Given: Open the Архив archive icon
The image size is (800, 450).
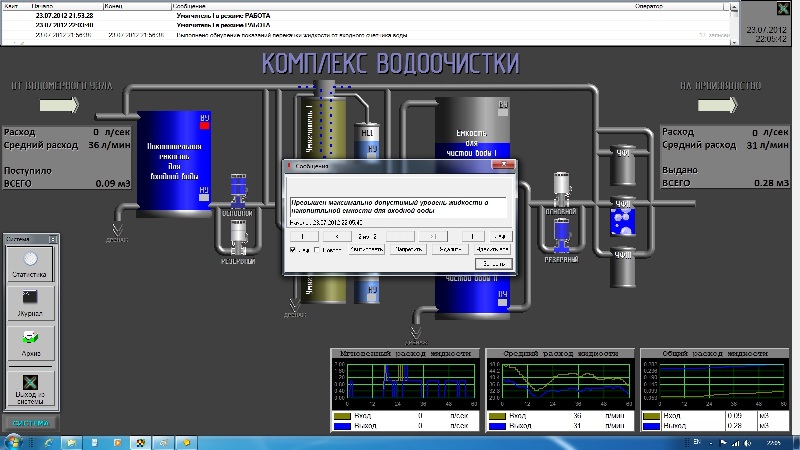Looking at the screenshot, I should pos(31,337).
